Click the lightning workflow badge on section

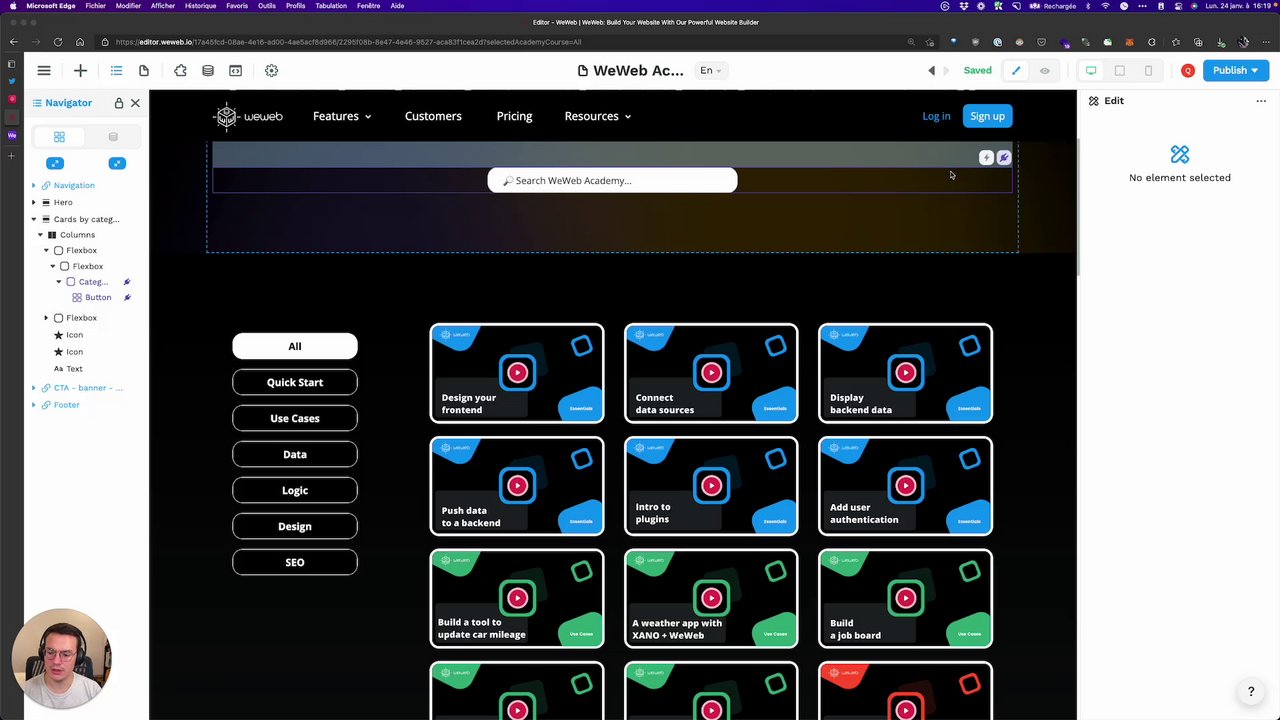[986, 157]
